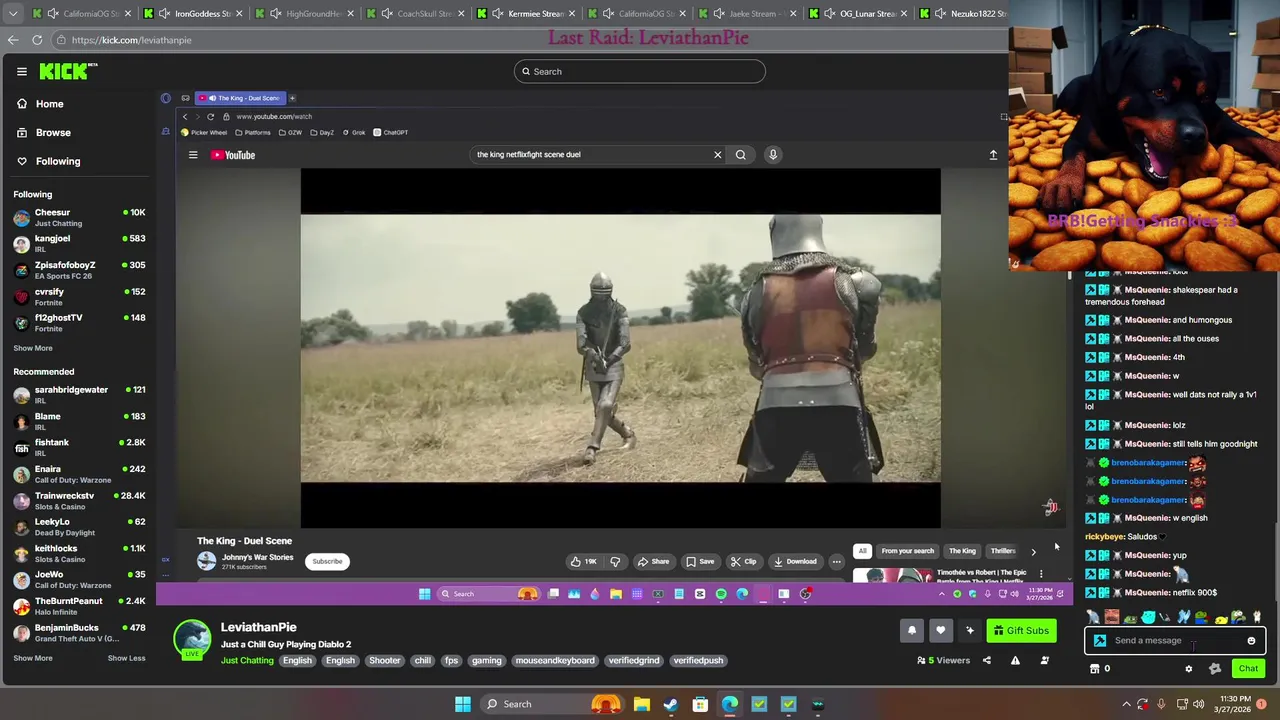1280x720 pixels.
Task: Focus the Kick Search field
Action: (640, 71)
